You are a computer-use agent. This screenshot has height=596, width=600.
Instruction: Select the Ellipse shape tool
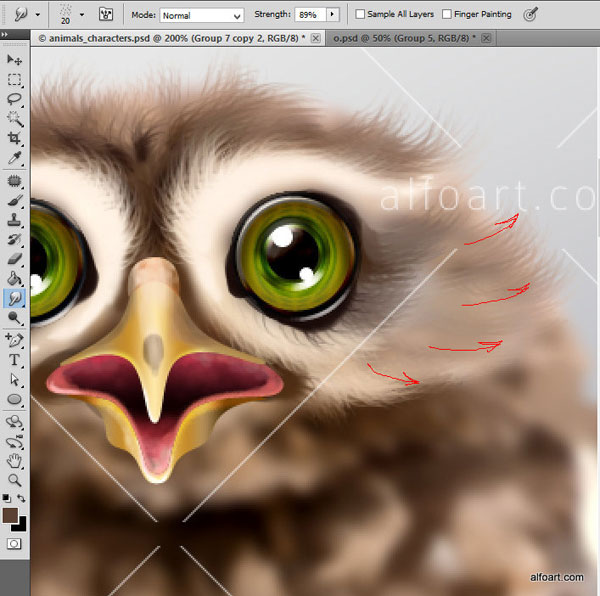(x=15, y=399)
